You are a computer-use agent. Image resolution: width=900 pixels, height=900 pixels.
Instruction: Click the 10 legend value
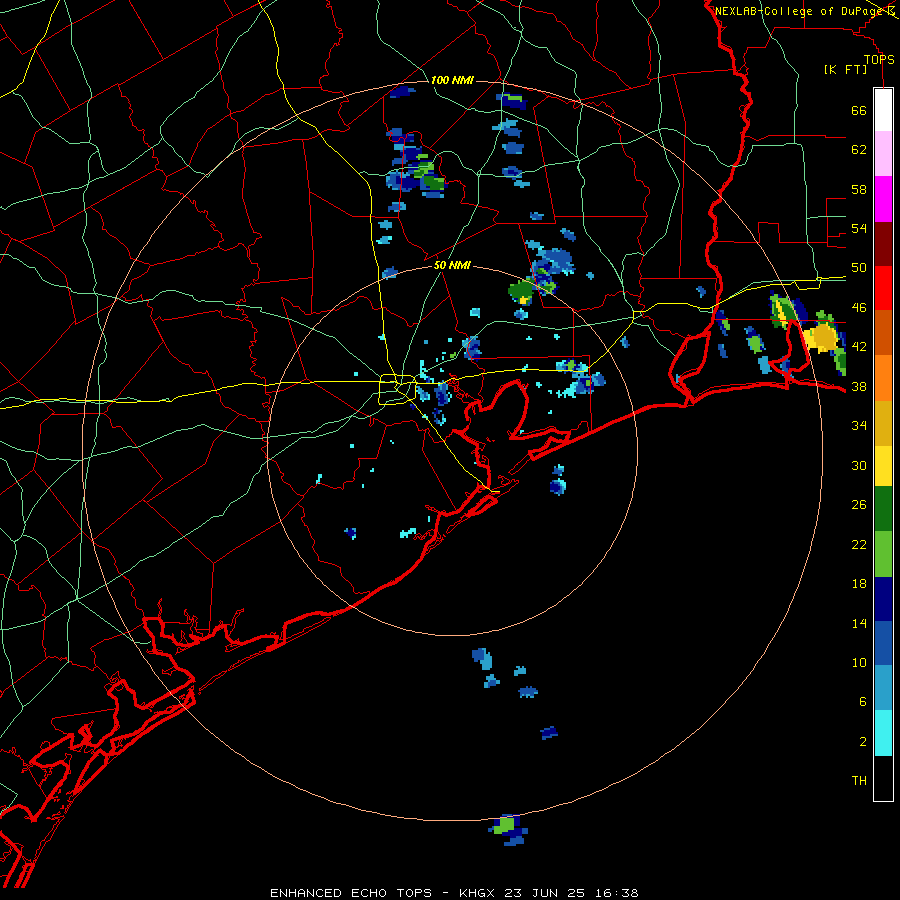859,663
